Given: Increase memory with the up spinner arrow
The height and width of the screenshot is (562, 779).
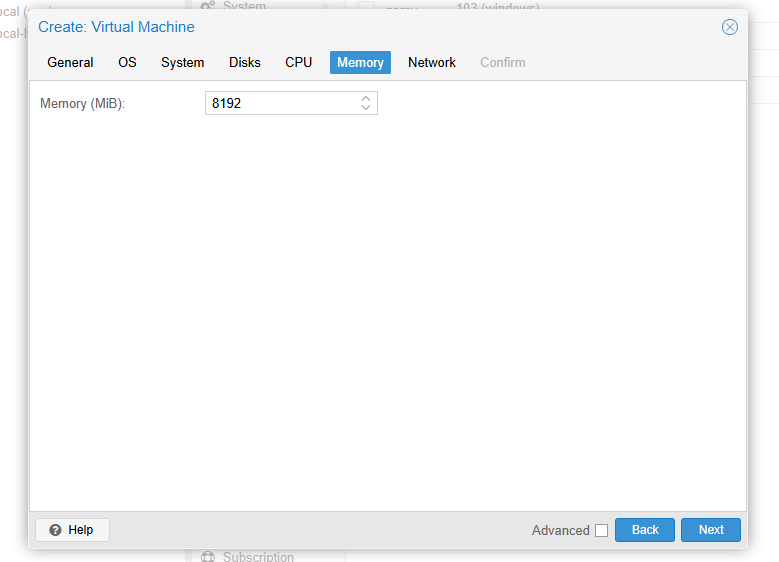Looking at the screenshot, I should [366, 98].
